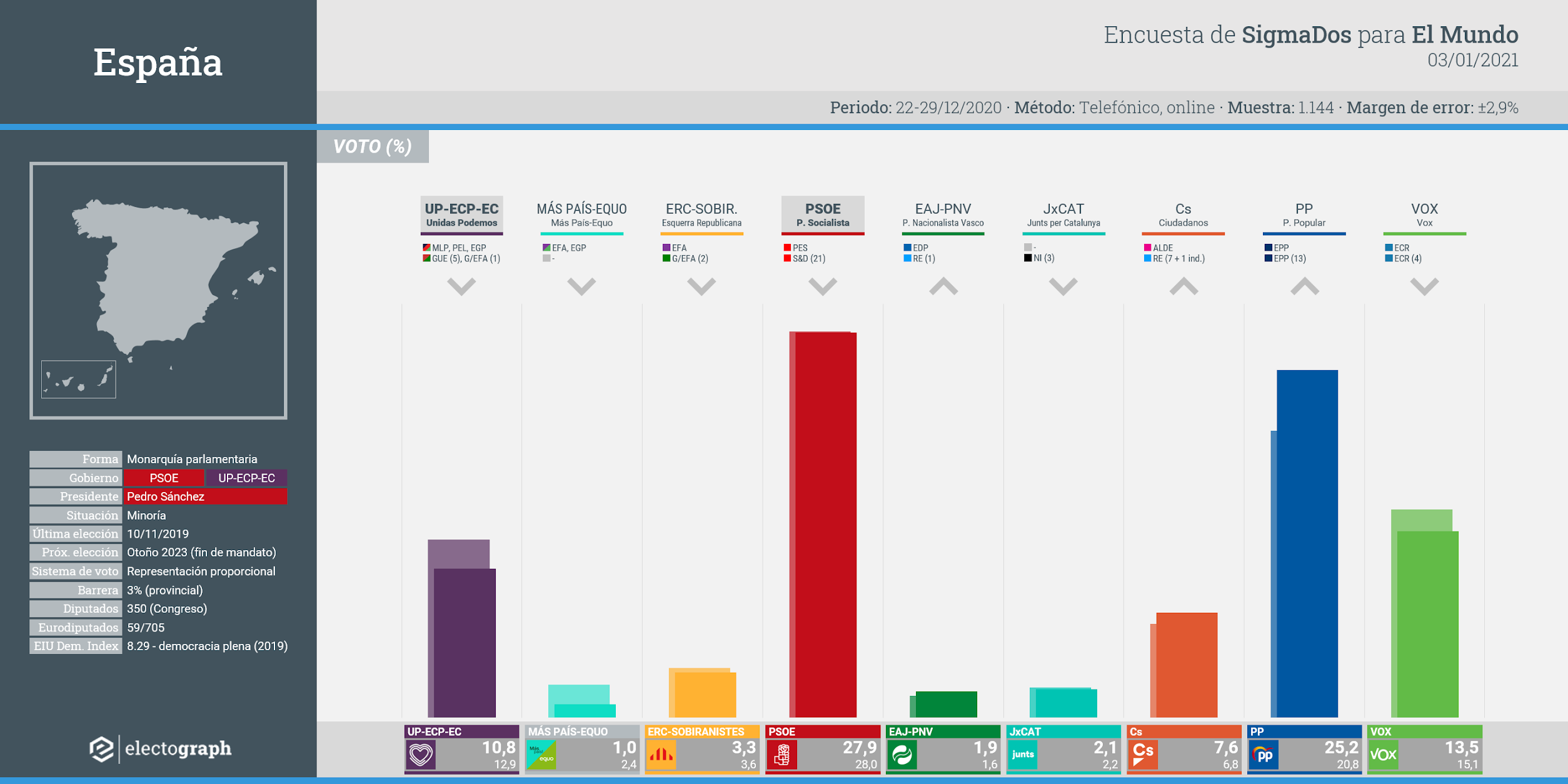Click the down chevron under VOX
Image resolution: width=1568 pixels, height=784 pixels.
[1424, 286]
